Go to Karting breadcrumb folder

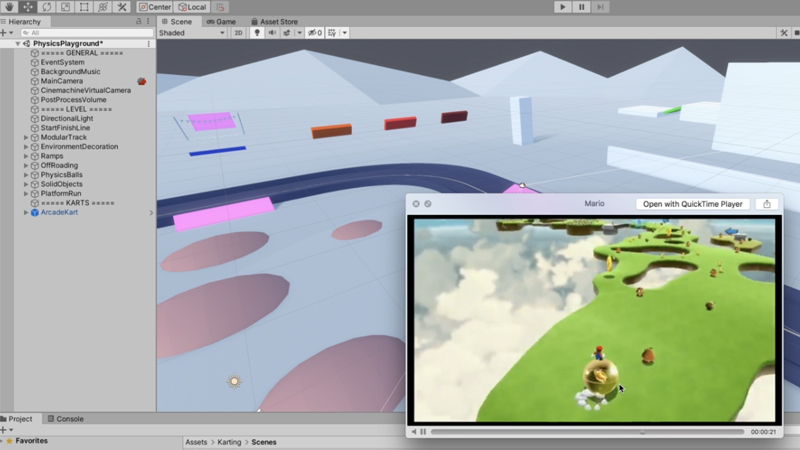pos(229,442)
